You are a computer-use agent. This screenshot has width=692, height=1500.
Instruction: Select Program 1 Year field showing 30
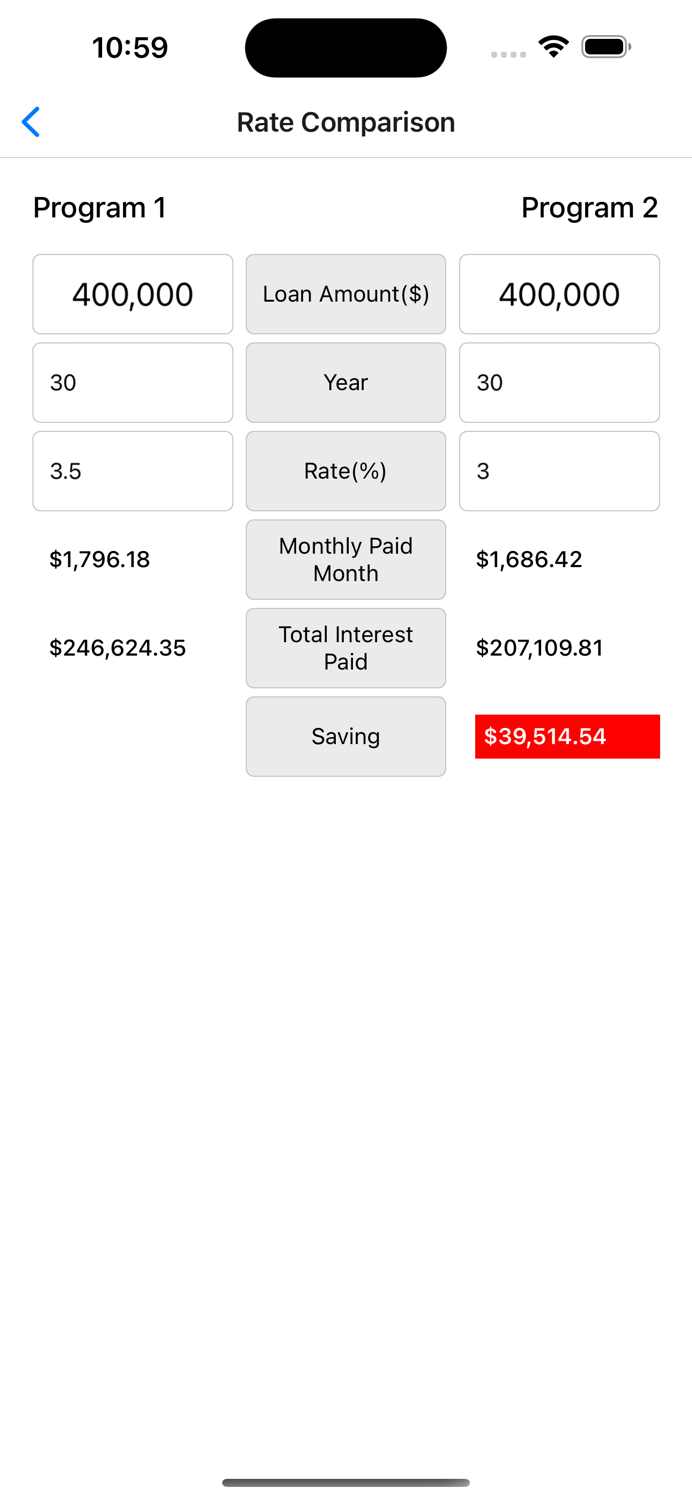pos(132,382)
